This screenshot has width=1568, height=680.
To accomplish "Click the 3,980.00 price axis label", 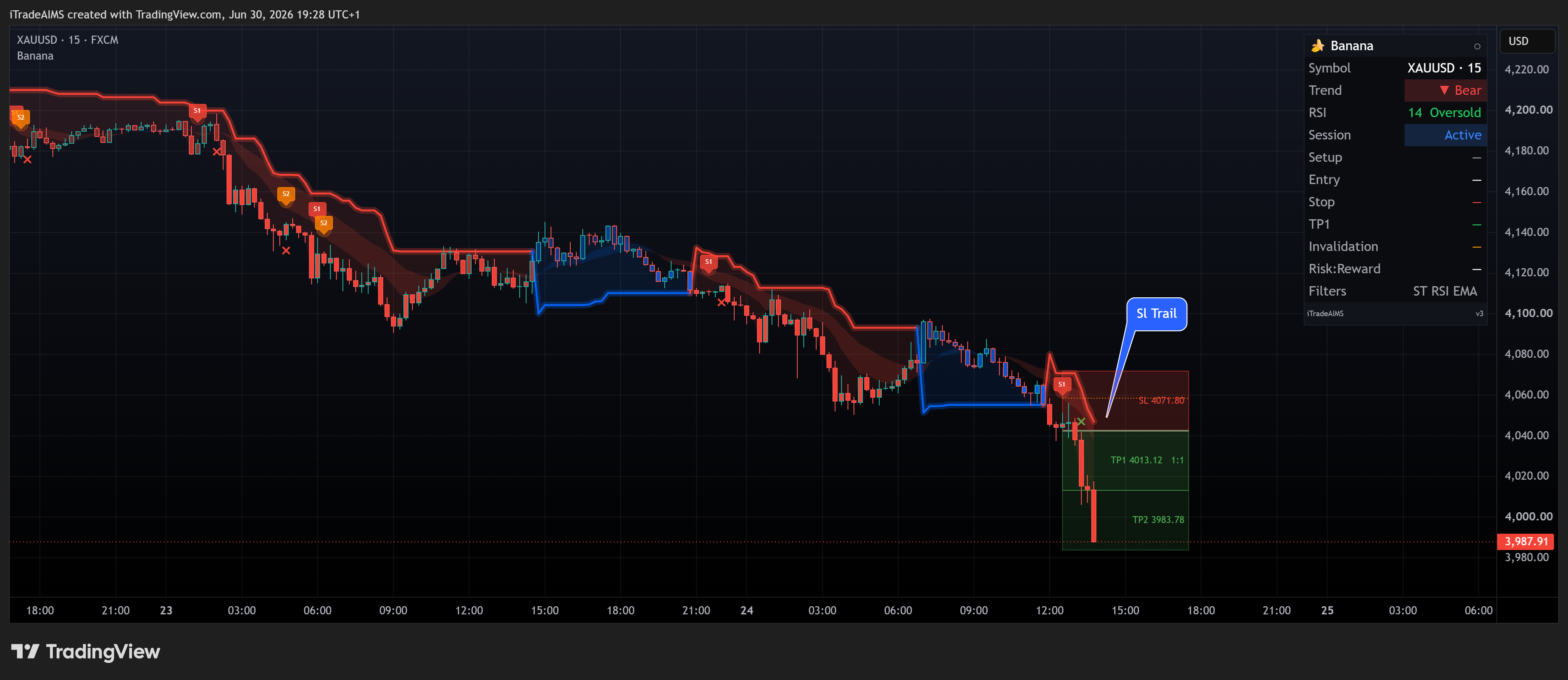I will pos(1527,557).
